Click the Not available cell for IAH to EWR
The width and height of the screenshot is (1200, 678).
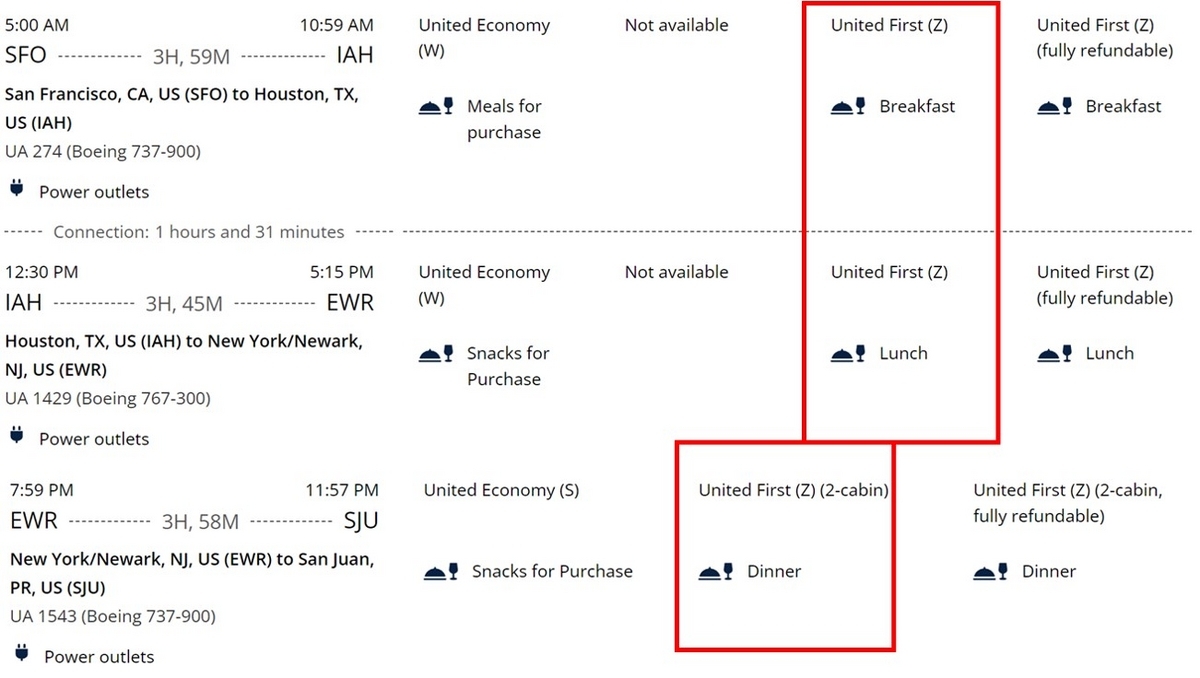tap(676, 272)
